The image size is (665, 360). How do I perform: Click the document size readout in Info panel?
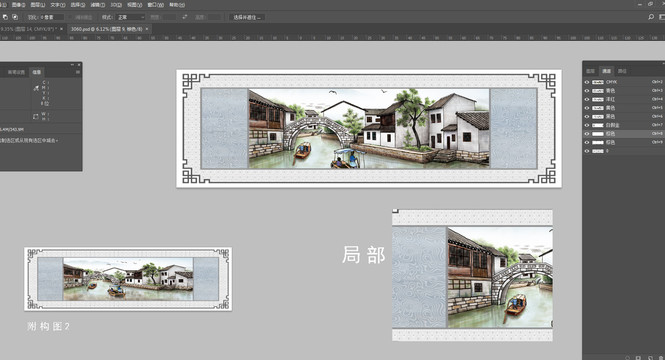pyautogui.click(x=12, y=129)
